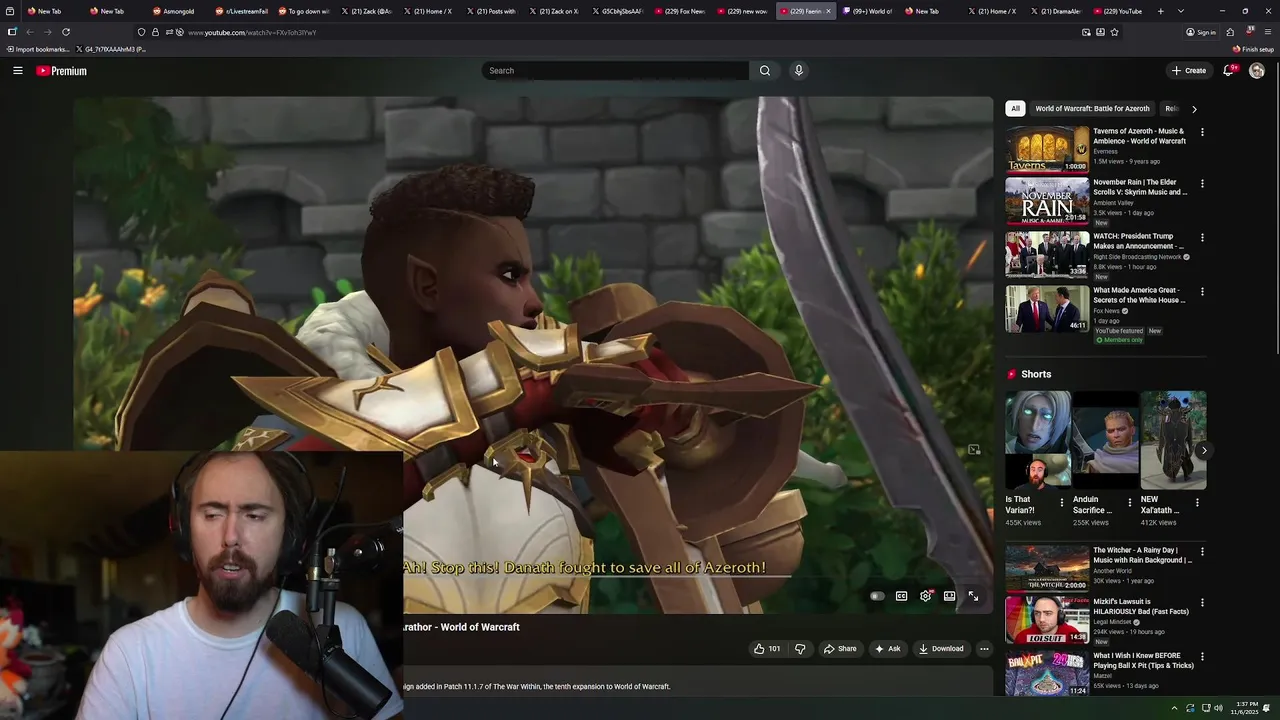Open Windows volume control in tray
The image size is (1280, 720).
pyautogui.click(x=1218, y=708)
